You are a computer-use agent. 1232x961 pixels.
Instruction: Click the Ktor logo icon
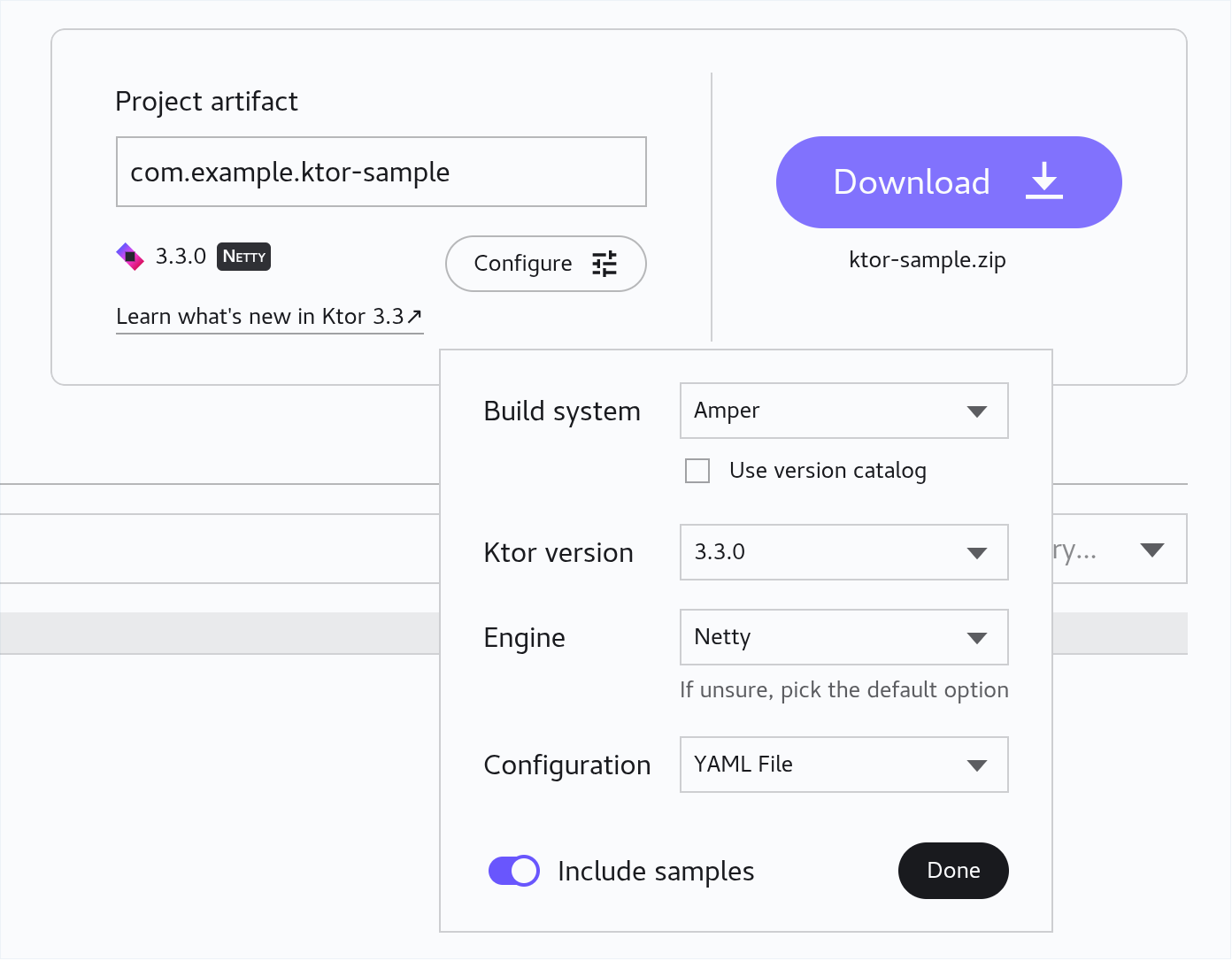click(130, 256)
